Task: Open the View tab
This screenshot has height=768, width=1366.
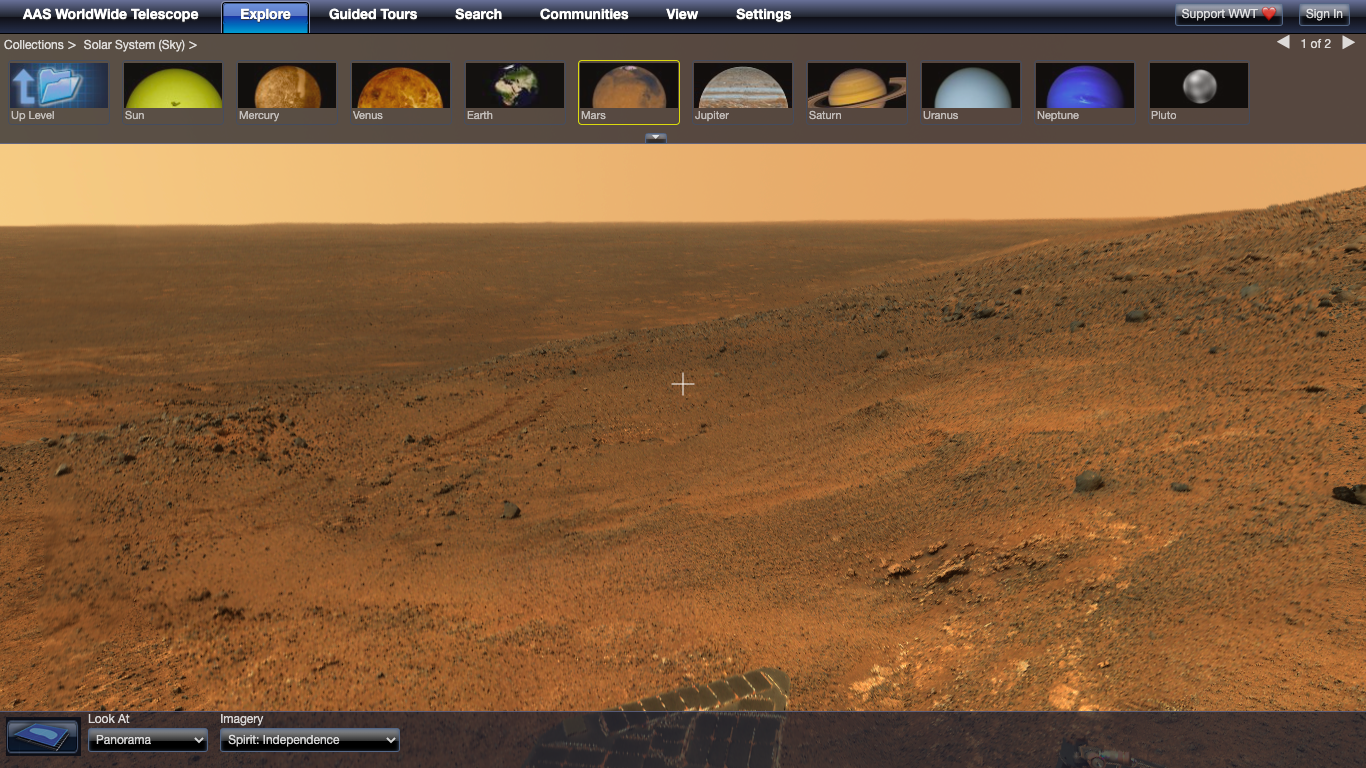Action: pyautogui.click(x=682, y=15)
